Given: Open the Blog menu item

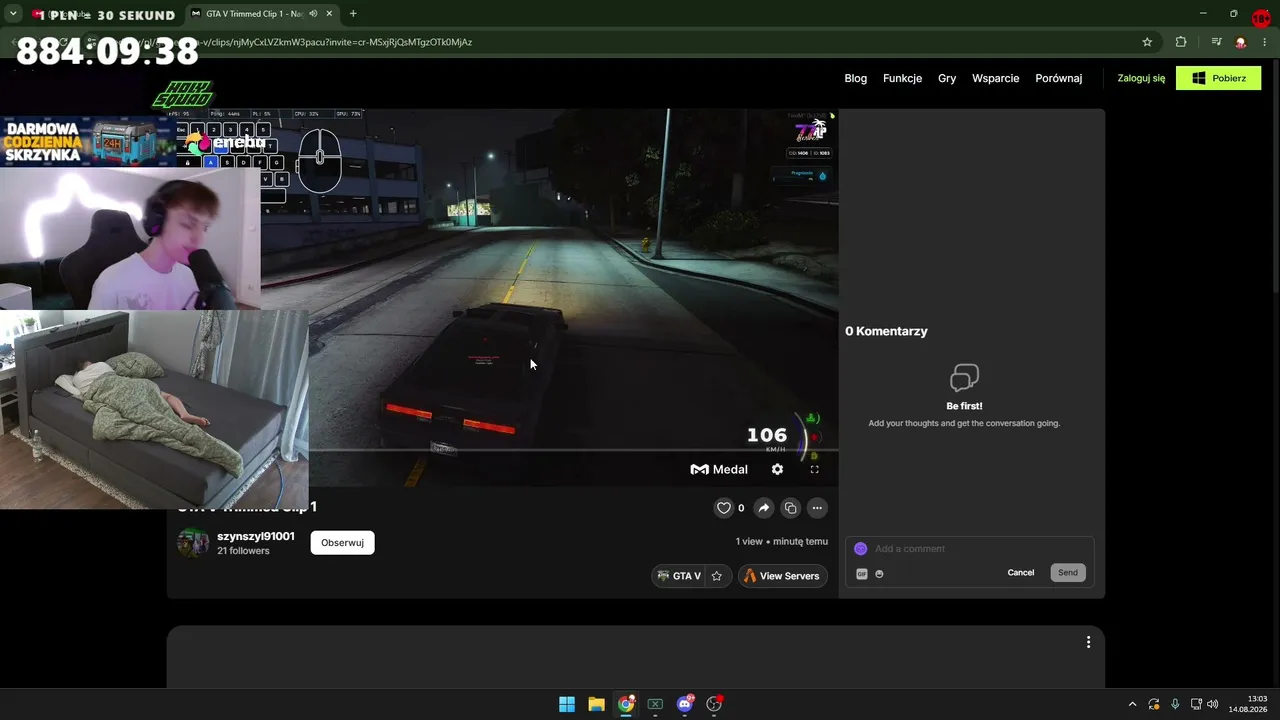Looking at the screenshot, I should [856, 78].
